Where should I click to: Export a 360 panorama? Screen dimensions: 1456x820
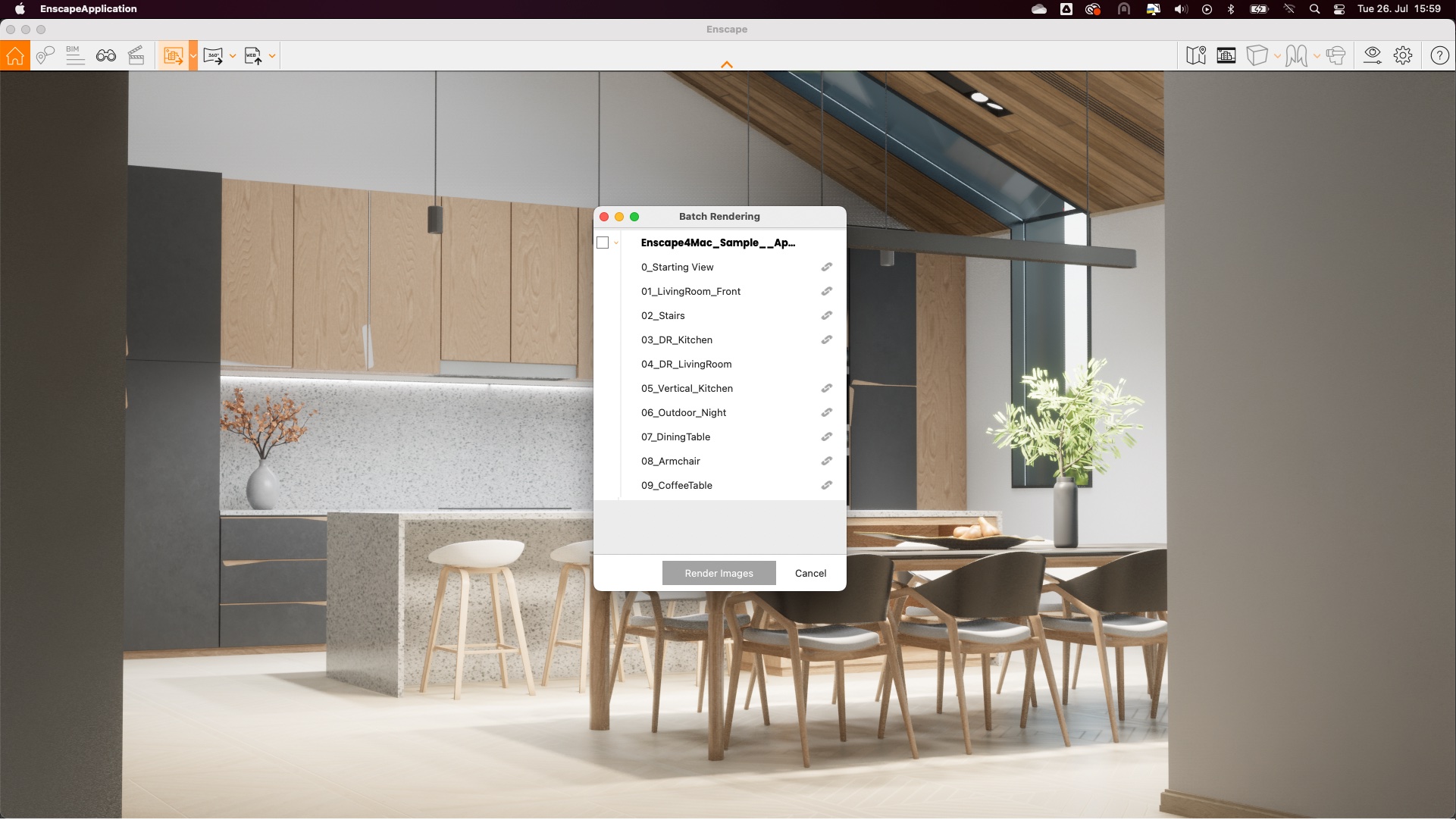[x=214, y=55]
